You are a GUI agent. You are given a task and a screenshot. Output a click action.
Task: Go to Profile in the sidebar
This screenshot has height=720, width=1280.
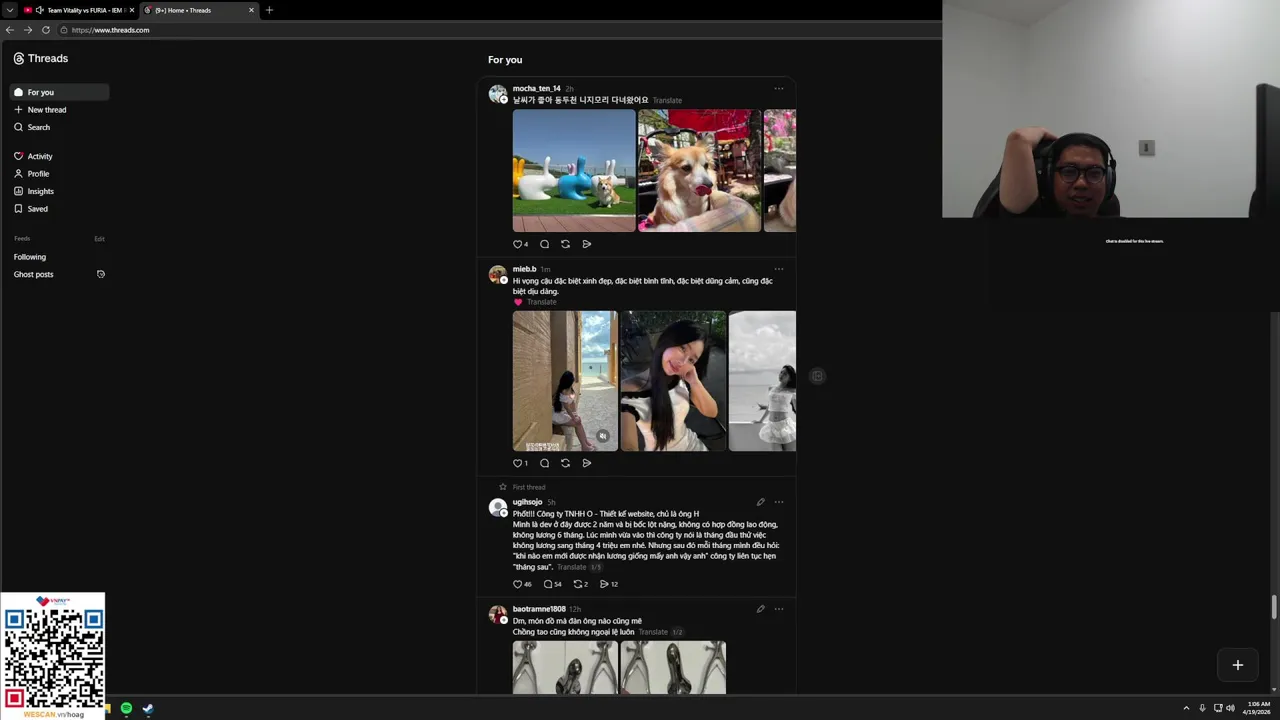tap(32, 174)
